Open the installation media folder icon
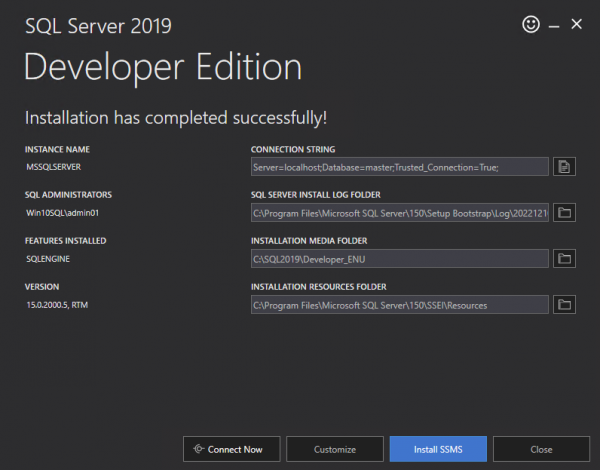This screenshot has width=600, height=470. coord(564,258)
